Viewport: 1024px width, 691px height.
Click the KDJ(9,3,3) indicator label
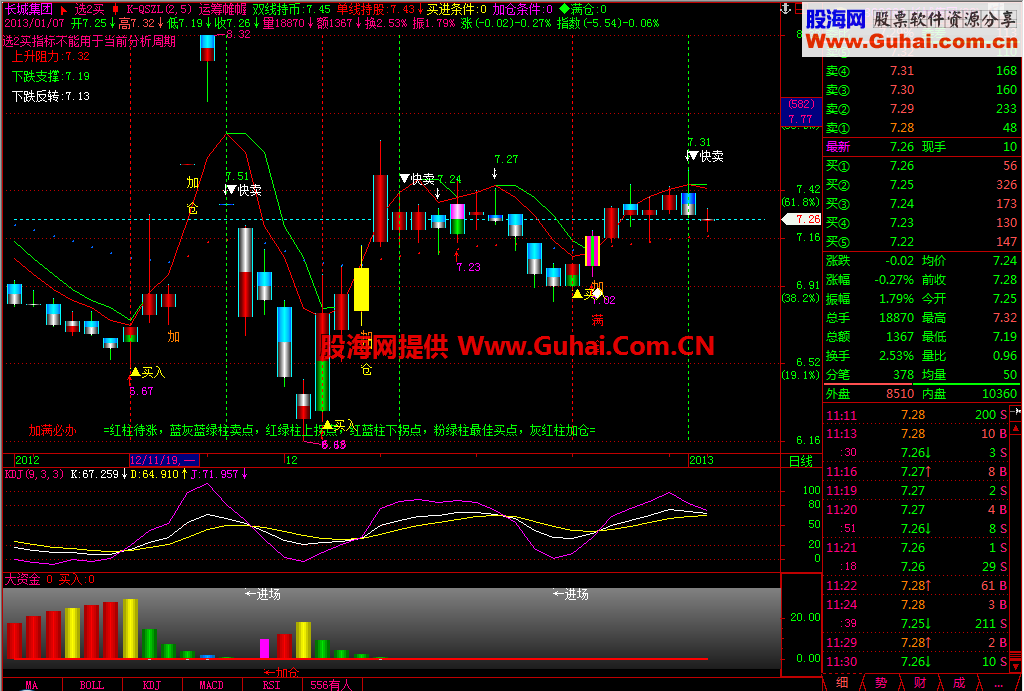click(x=35, y=474)
